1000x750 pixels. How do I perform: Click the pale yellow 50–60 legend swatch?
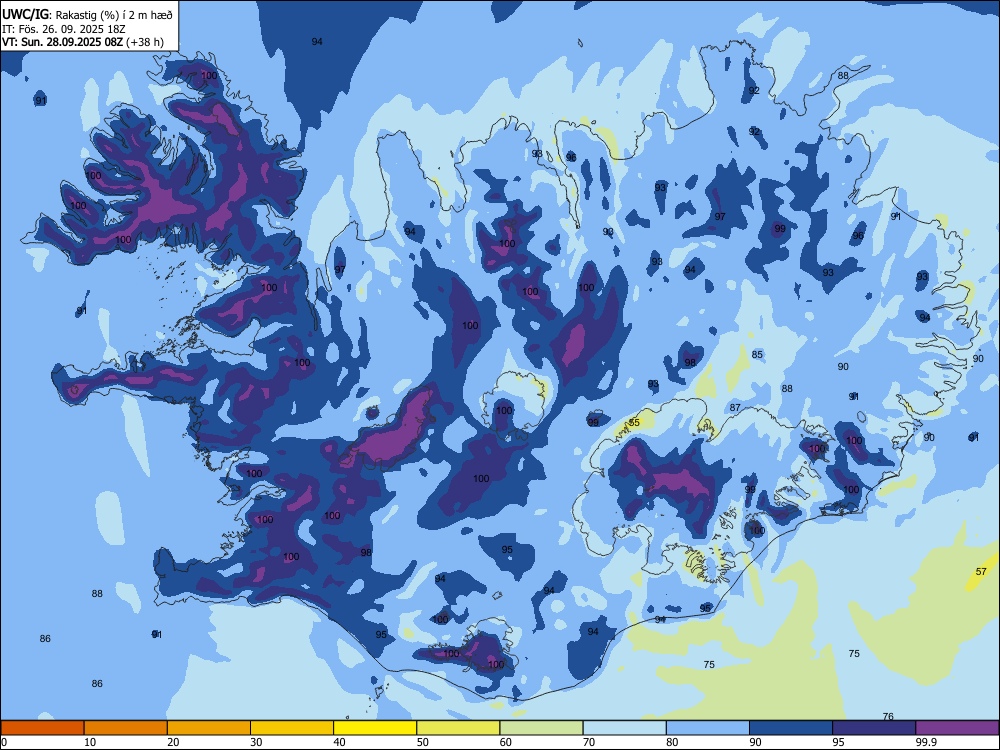pyautogui.click(x=458, y=728)
